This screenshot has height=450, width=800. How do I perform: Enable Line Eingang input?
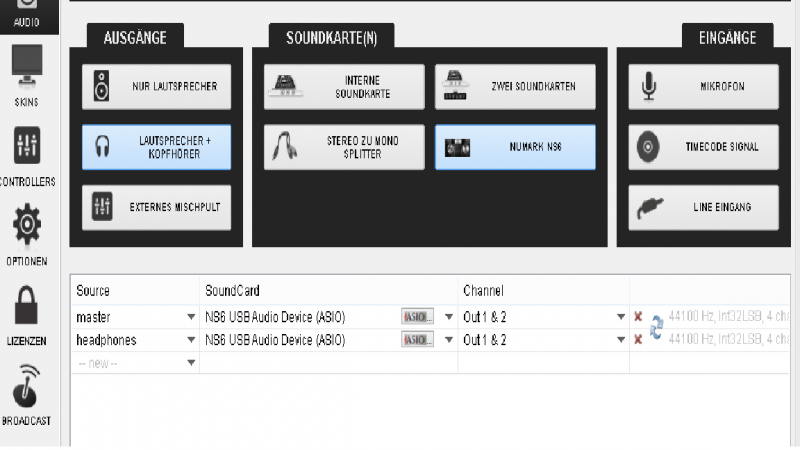click(704, 207)
